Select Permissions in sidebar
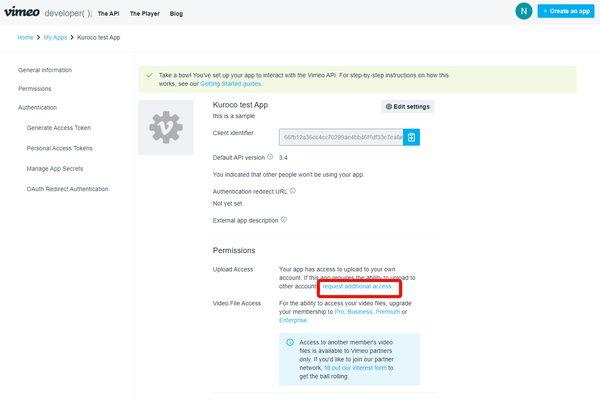Image resolution: width=600 pixels, height=403 pixels. click(x=34, y=89)
